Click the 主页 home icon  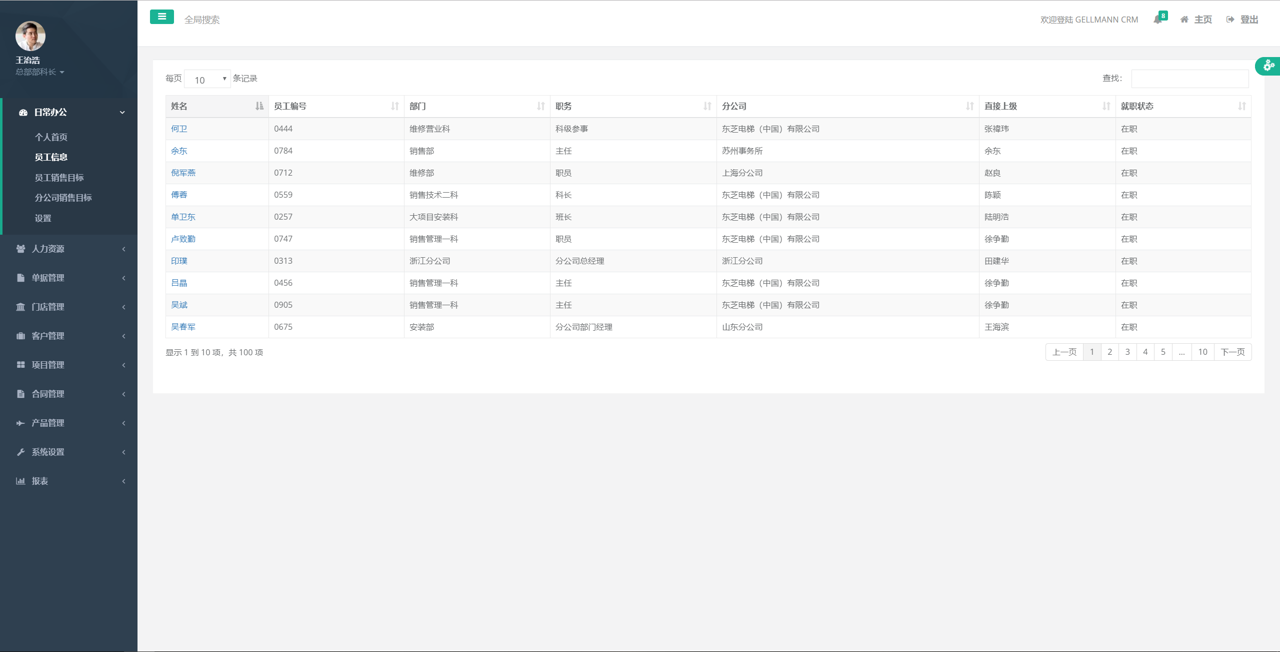coord(1185,20)
